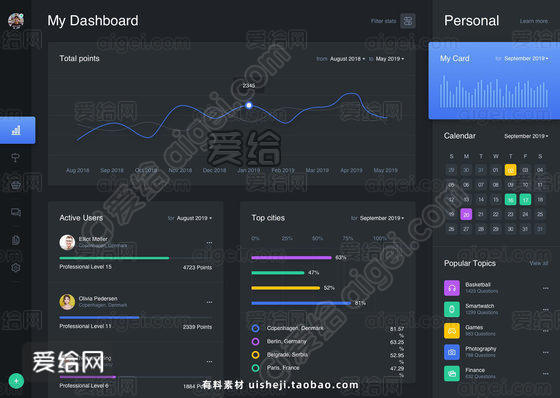Open options menu for Olivia Pedersen
The width and height of the screenshot is (560, 398).
point(209,302)
